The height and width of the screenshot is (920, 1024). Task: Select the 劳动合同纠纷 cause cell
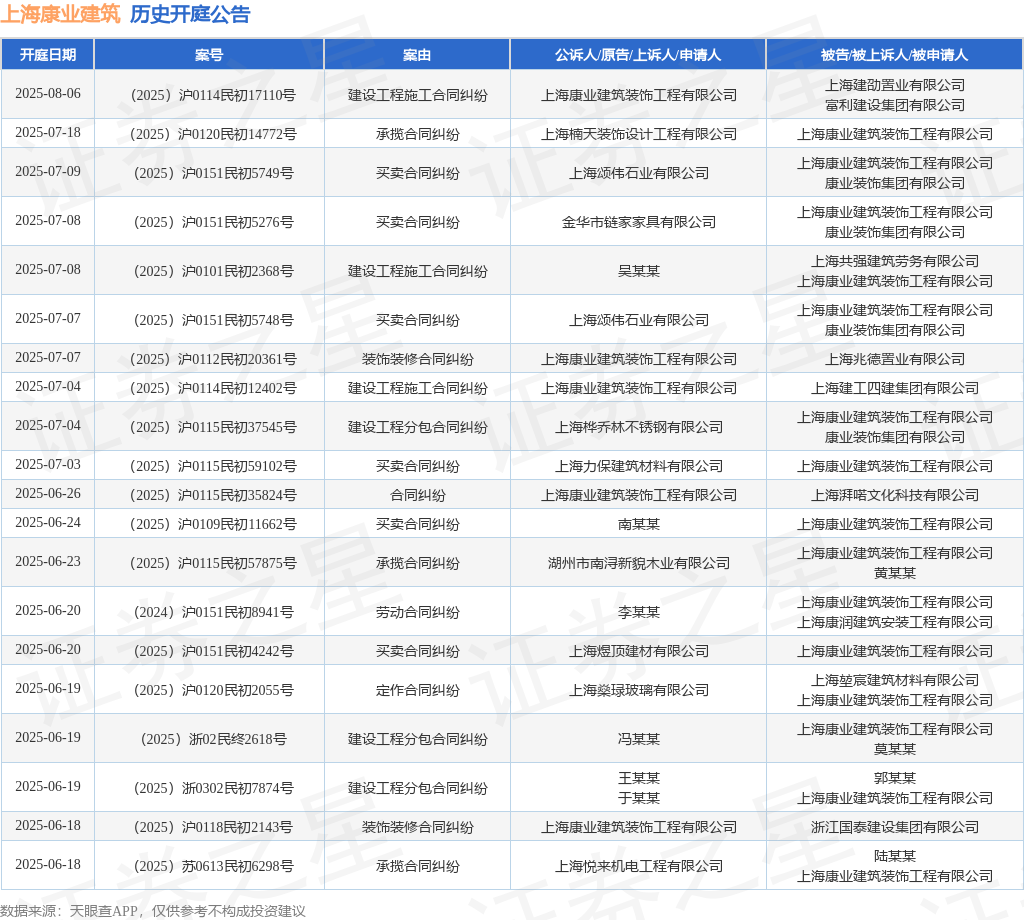(x=417, y=612)
